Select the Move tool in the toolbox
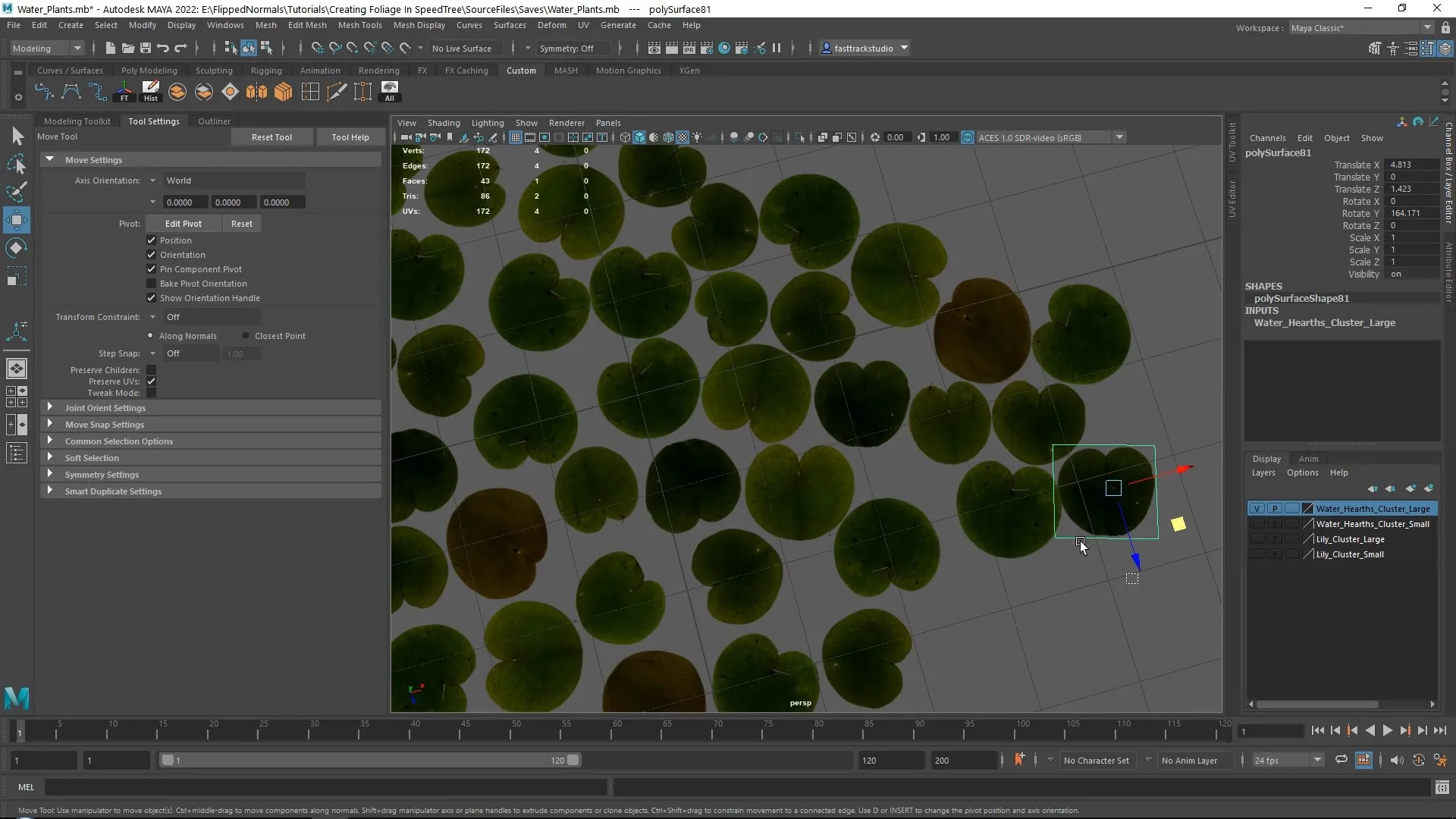This screenshot has width=1456, height=819. [x=17, y=221]
